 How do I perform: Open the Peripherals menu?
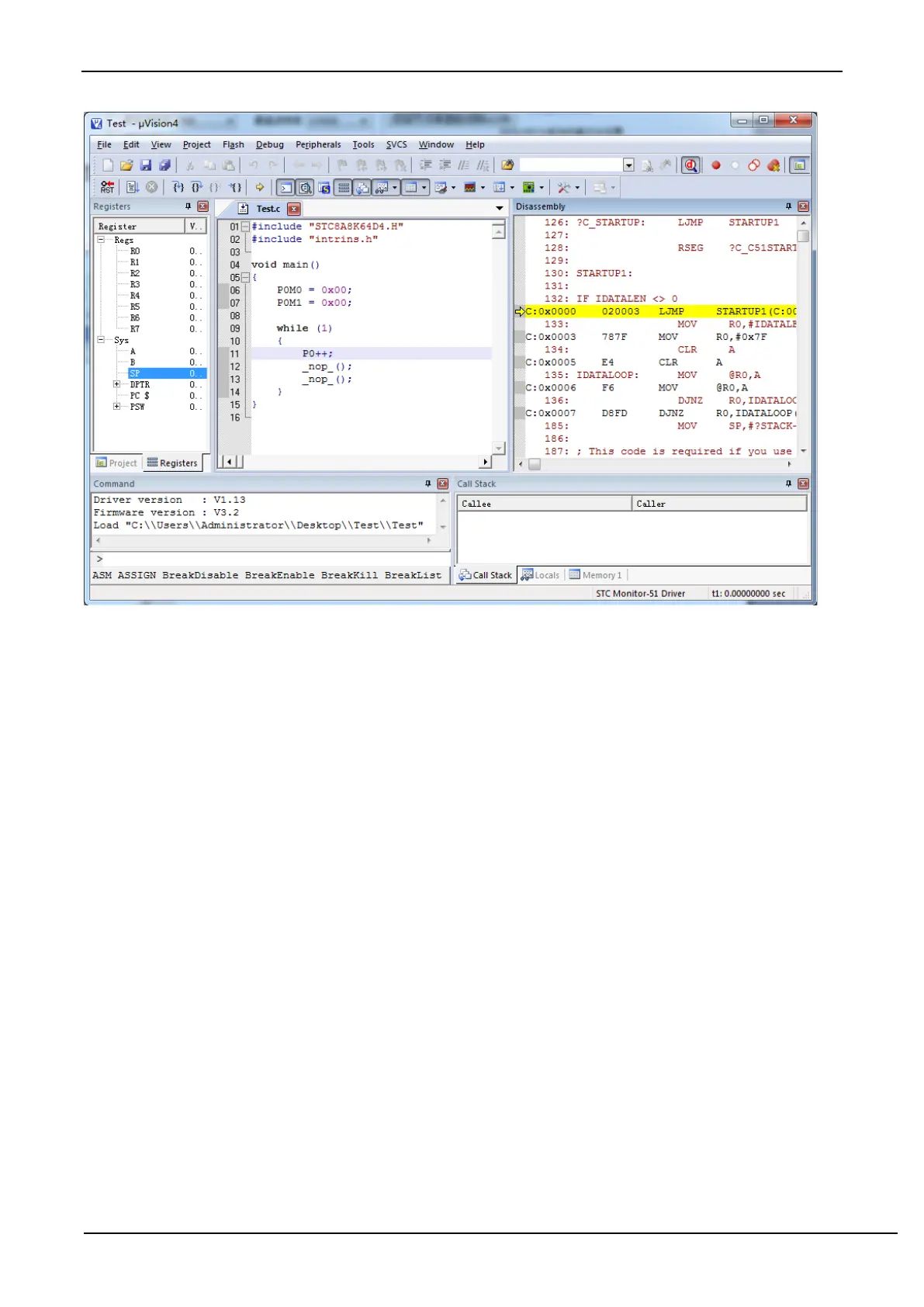pyautogui.click(x=317, y=144)
